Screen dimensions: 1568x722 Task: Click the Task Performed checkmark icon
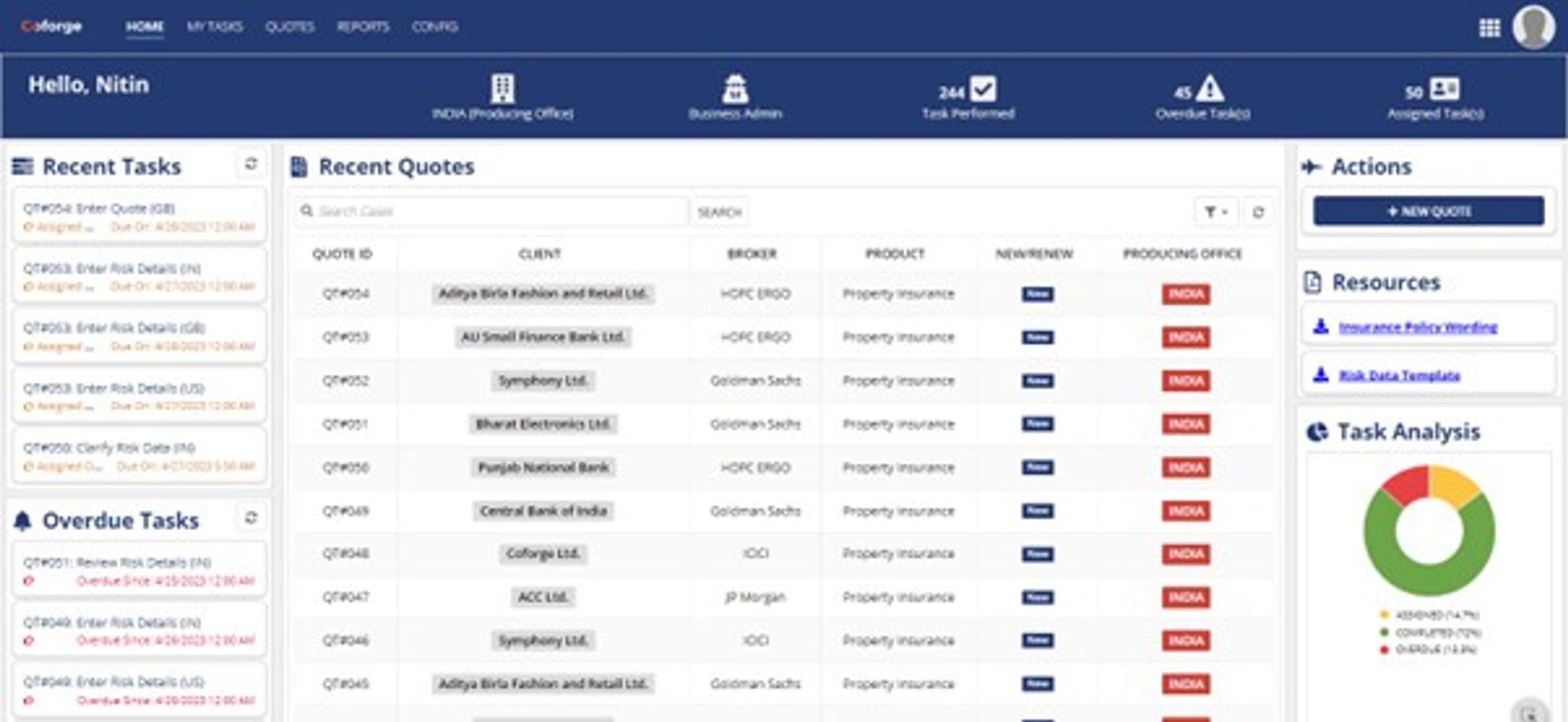click(983, 89)
